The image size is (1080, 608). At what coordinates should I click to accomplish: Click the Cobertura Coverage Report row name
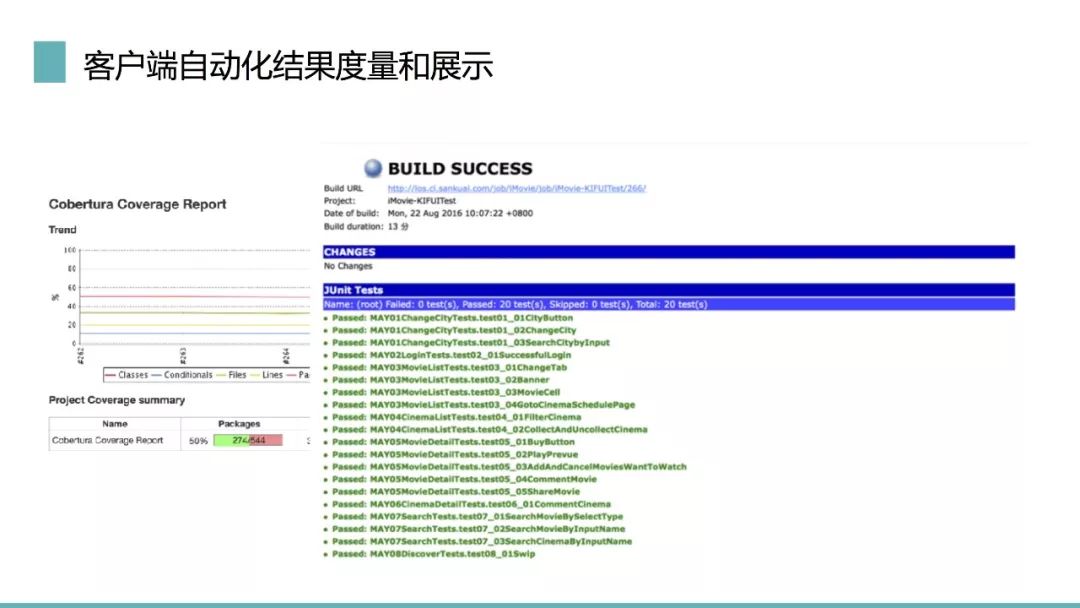107,440
